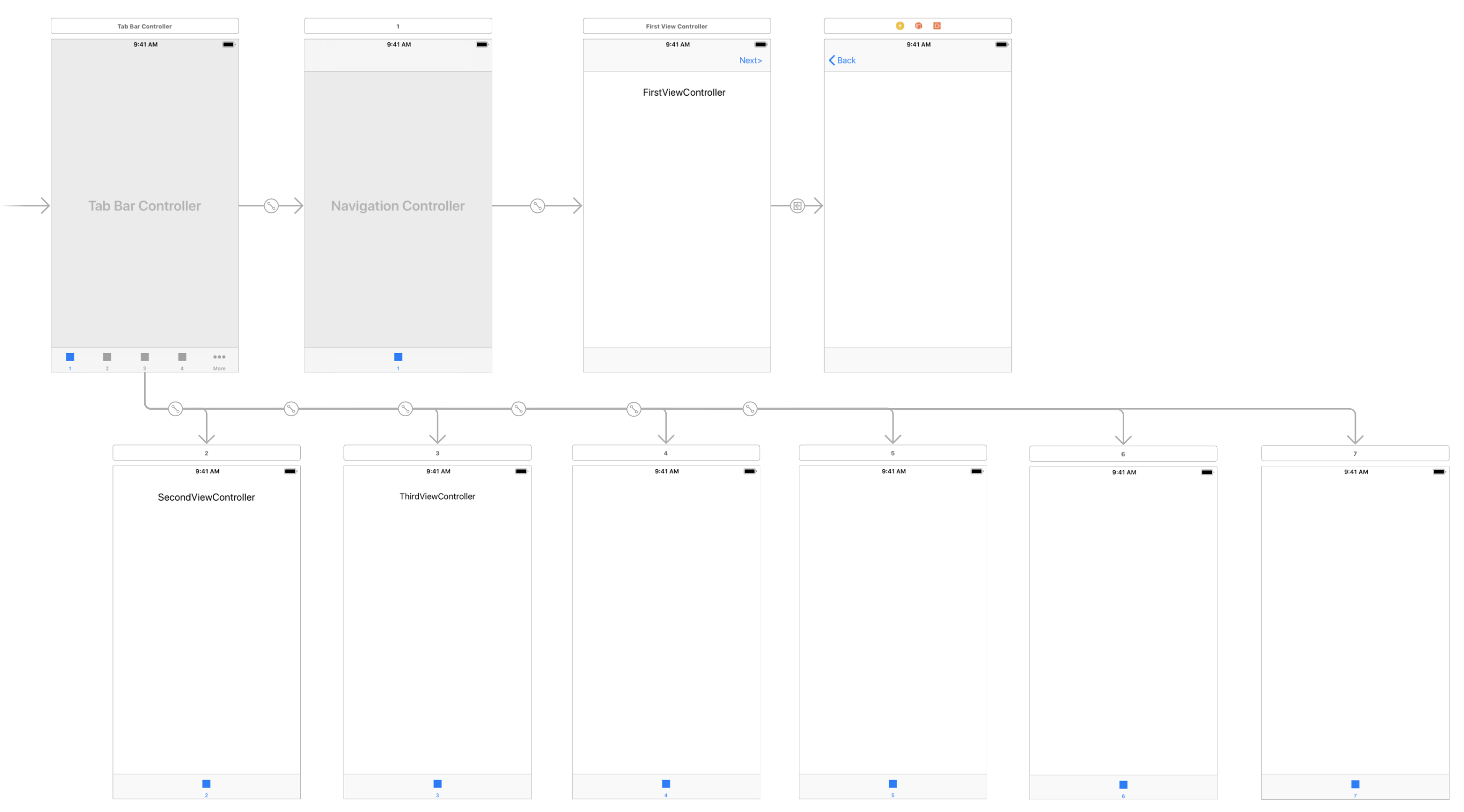The width and height of the screenshot is (1464, 812).
Task: Select the root view segue after Navigation Controller
Action: [537, 206]
